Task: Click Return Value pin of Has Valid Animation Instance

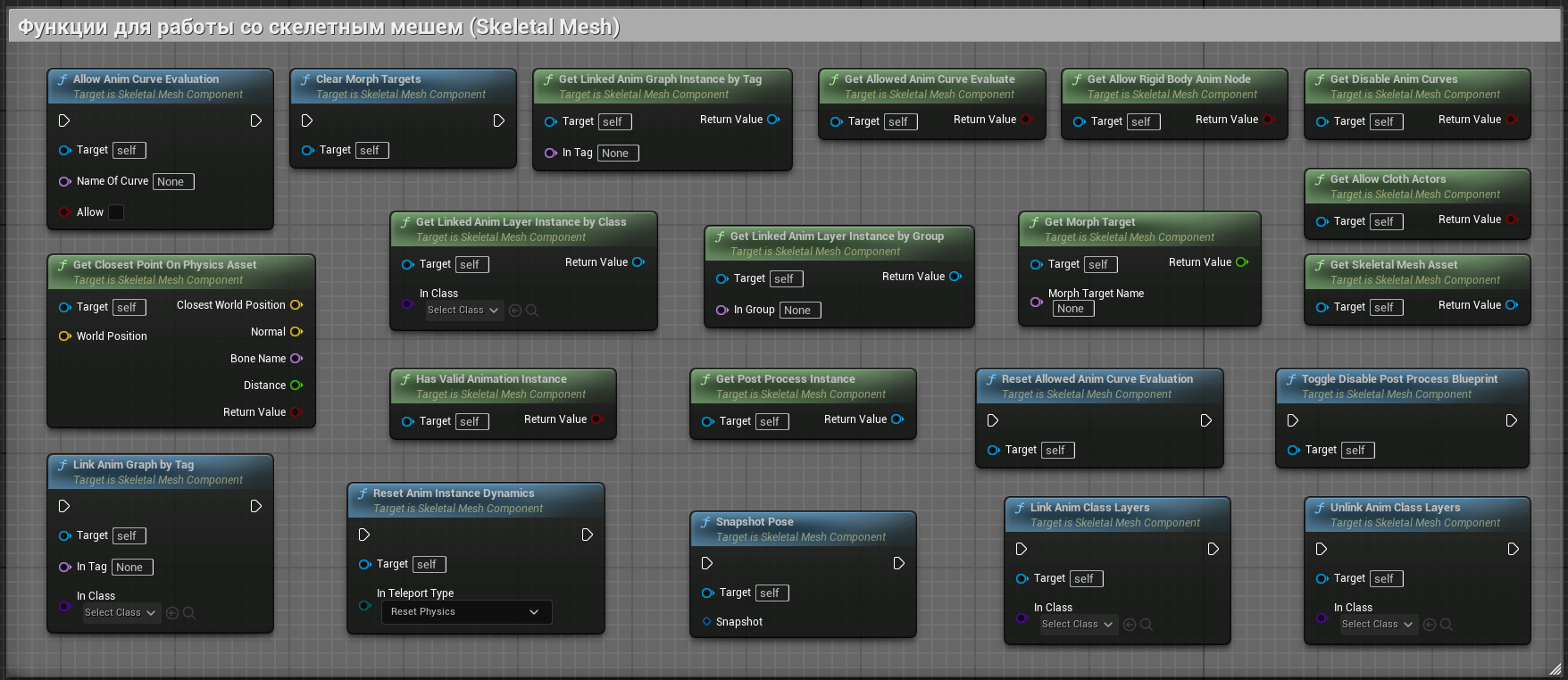Action: pyautogui.click(x=597, y=419)
